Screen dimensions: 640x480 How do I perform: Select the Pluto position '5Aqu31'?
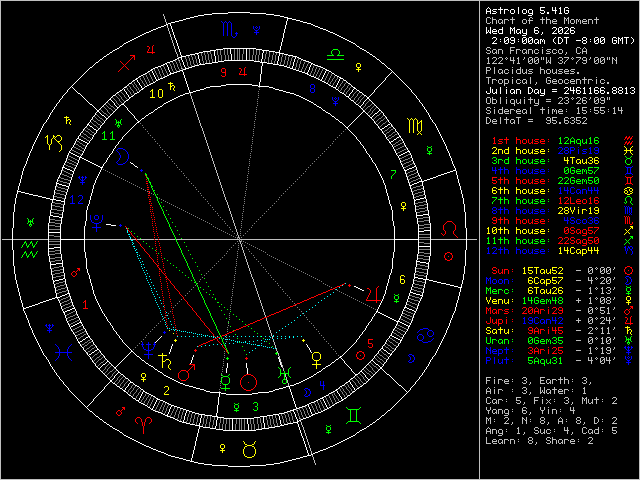click(x=545, y=361)
